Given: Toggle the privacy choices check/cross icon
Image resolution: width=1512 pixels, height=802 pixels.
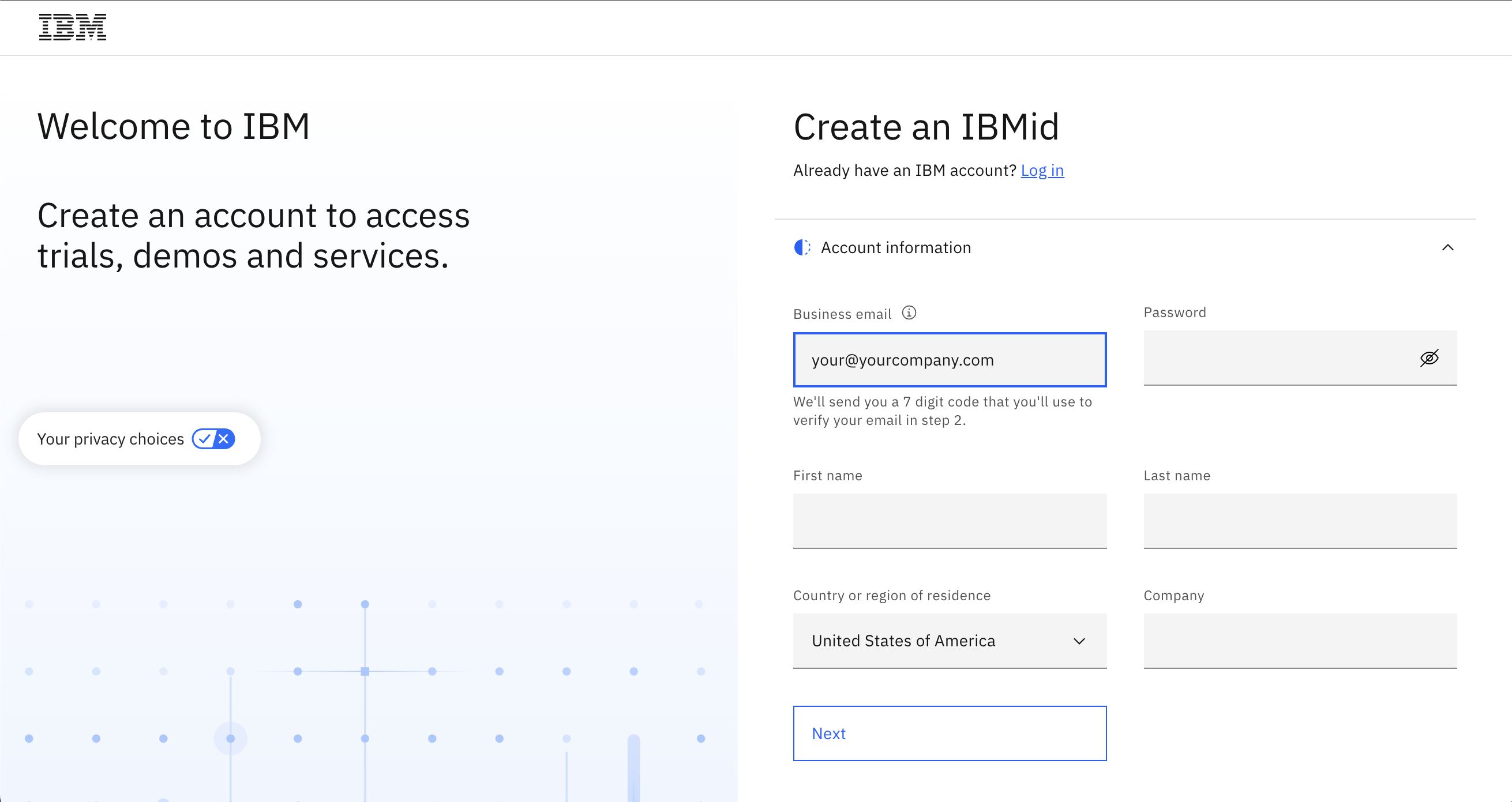Looking at the screenshot, I should point(213,439).
